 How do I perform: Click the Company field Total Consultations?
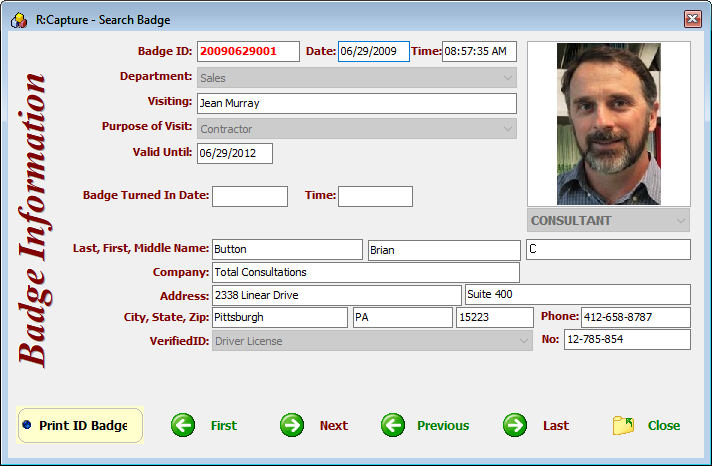[x=366, y=273]
